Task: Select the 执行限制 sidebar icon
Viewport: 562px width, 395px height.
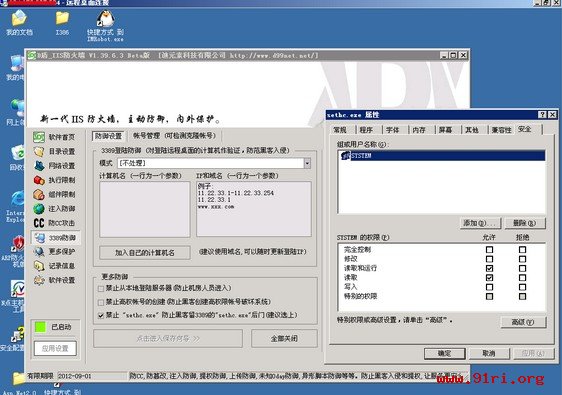Action: 39,180
